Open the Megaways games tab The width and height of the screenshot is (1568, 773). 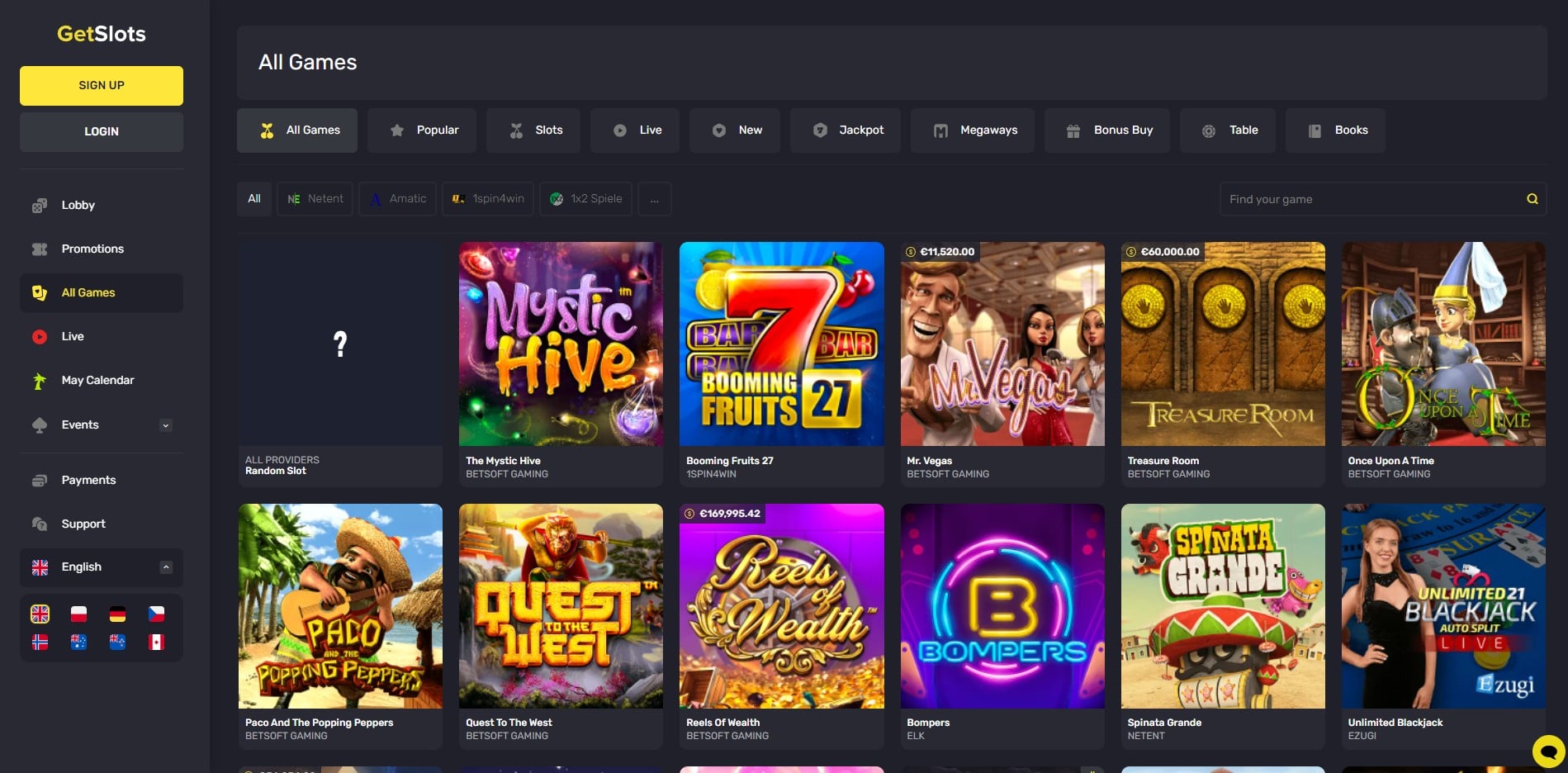pyautogui.click(x=973, y=130)
